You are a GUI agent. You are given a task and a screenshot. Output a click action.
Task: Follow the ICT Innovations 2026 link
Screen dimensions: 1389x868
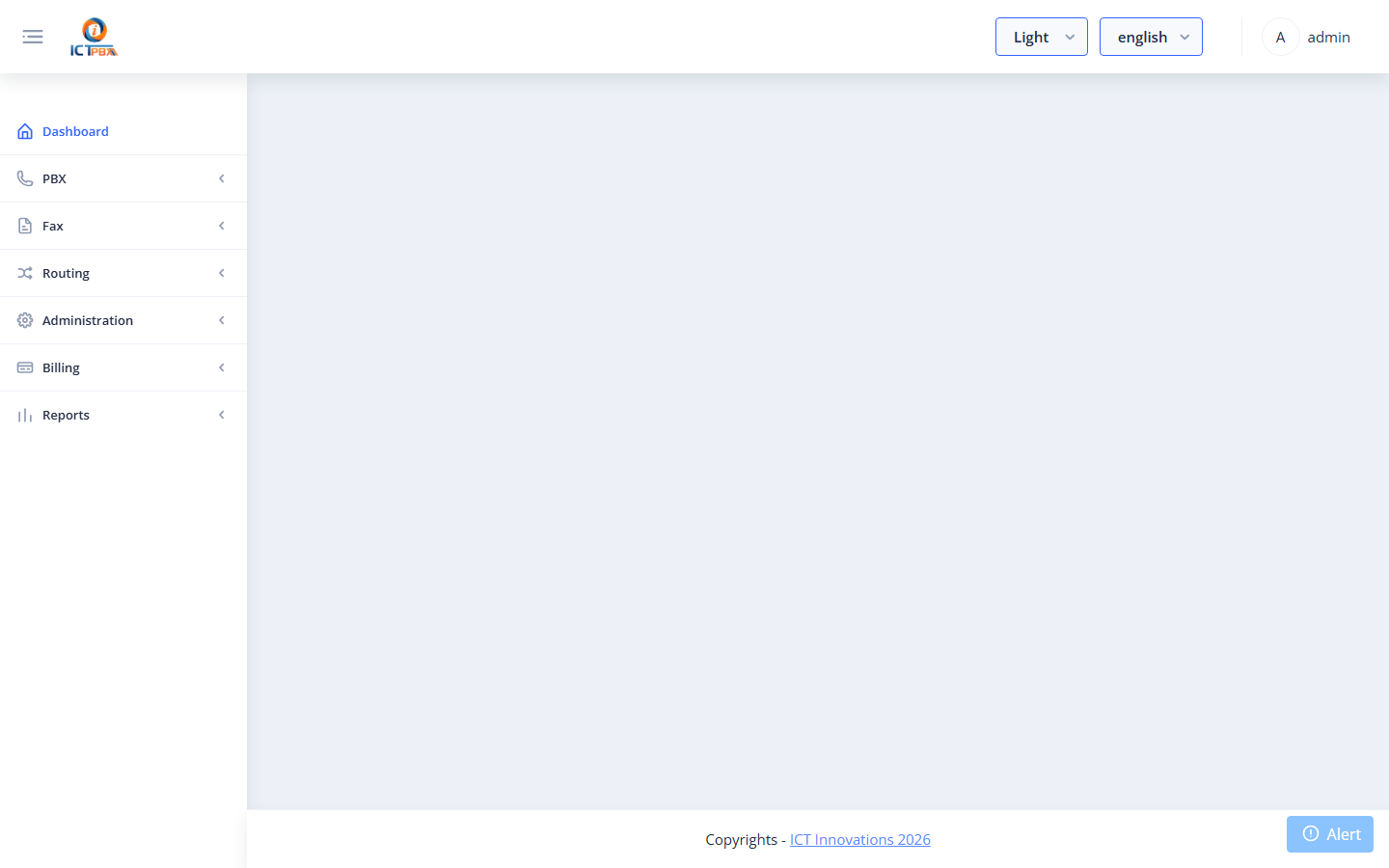point(860,839)
